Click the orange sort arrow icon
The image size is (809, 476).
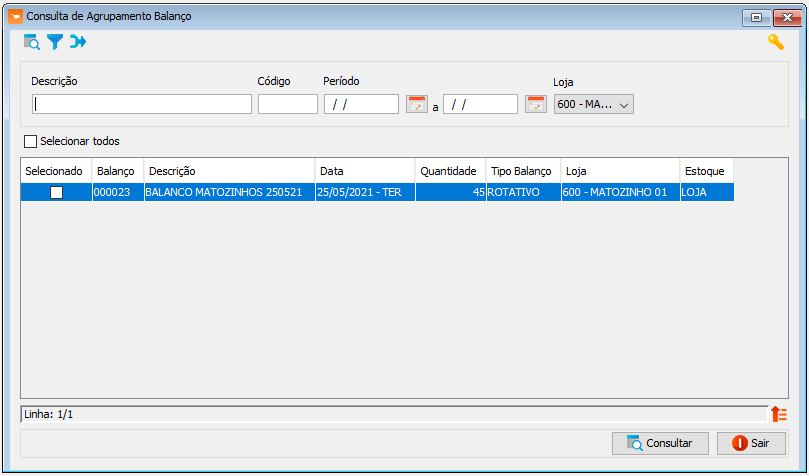pos(779,414)
